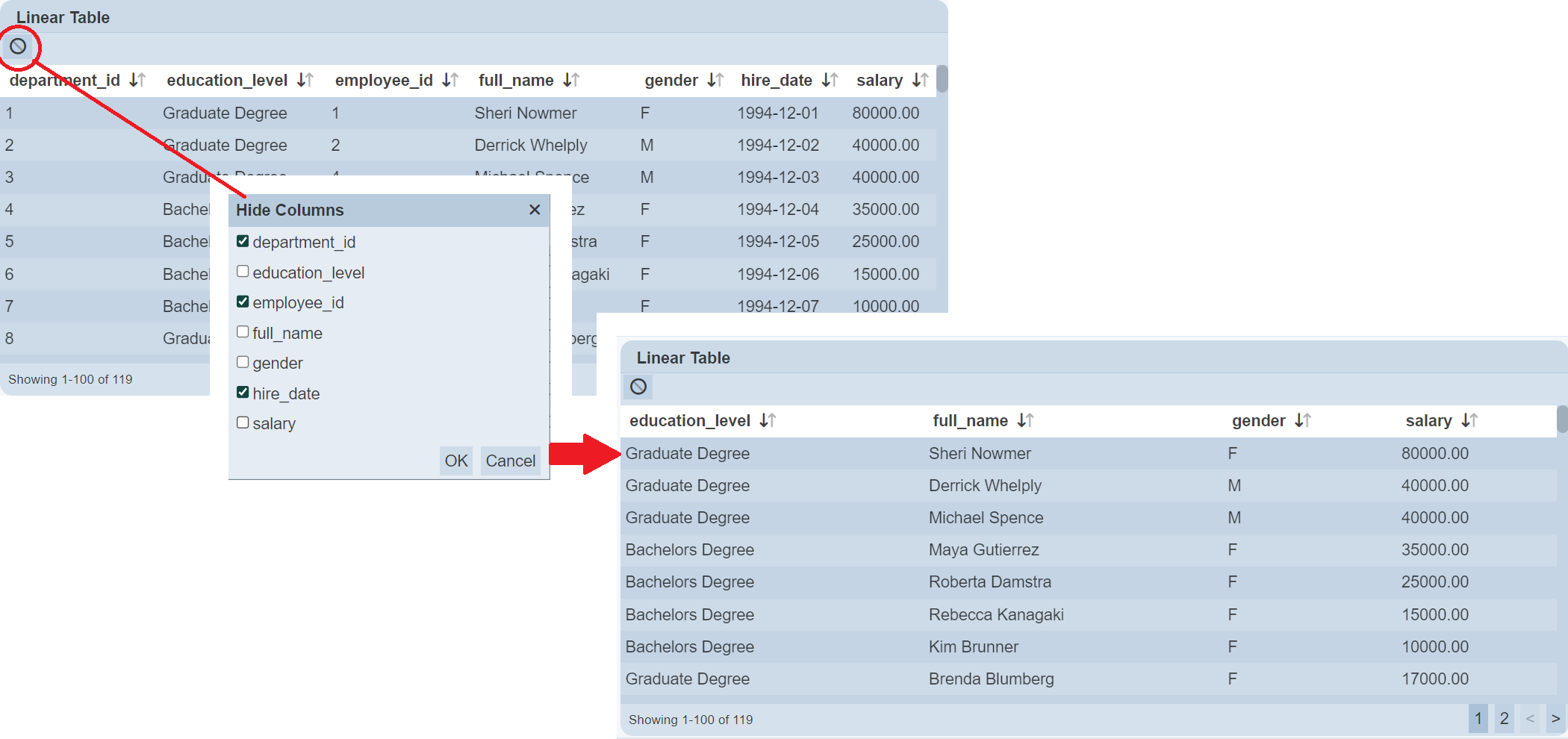
Task: Click hide-columns icon in top-left table
Action: (x=18, y=46)
